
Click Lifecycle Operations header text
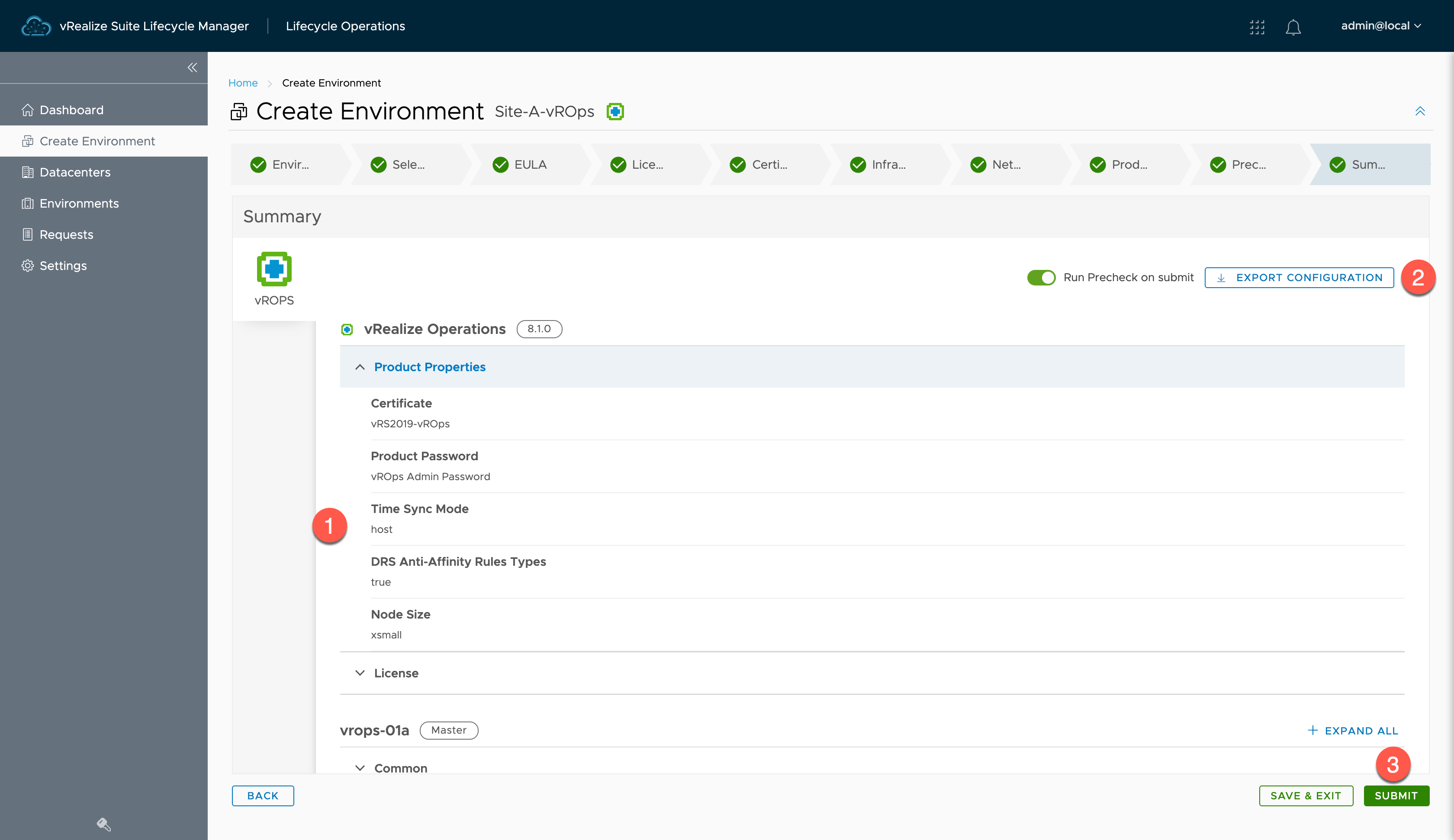[345, 26]
